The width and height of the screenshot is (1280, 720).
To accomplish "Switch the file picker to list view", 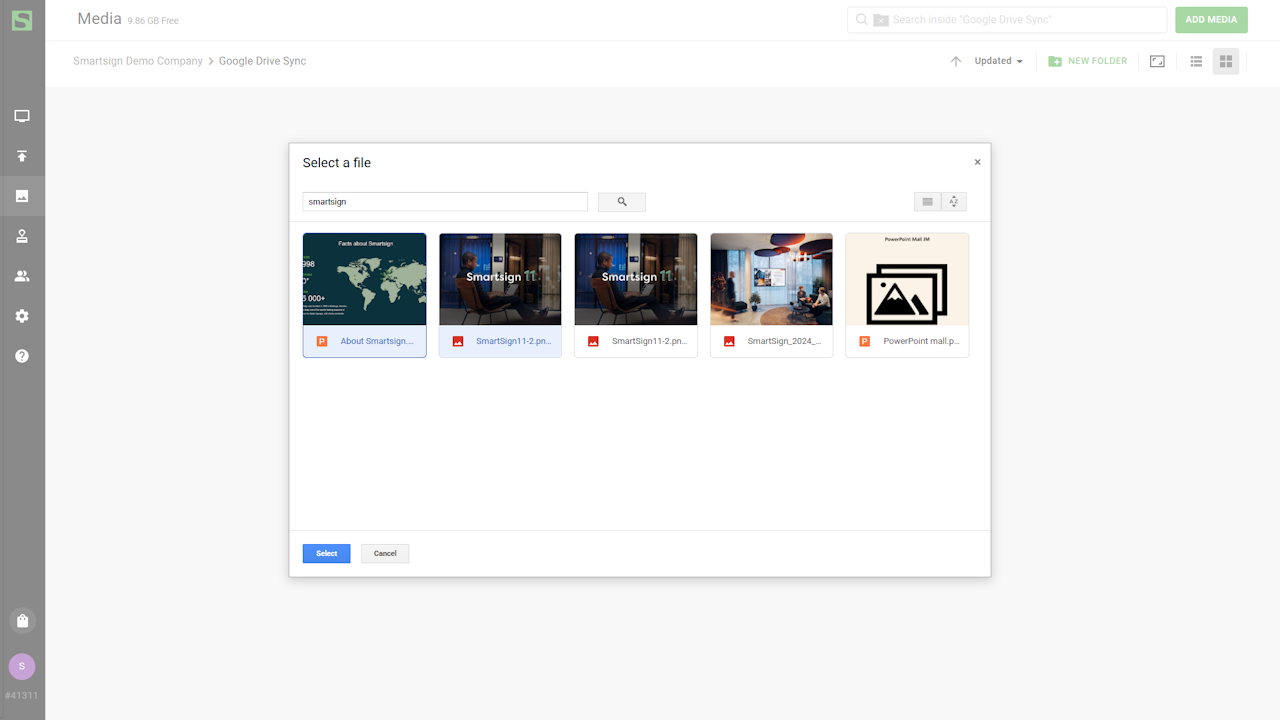I will pos(927,202).
